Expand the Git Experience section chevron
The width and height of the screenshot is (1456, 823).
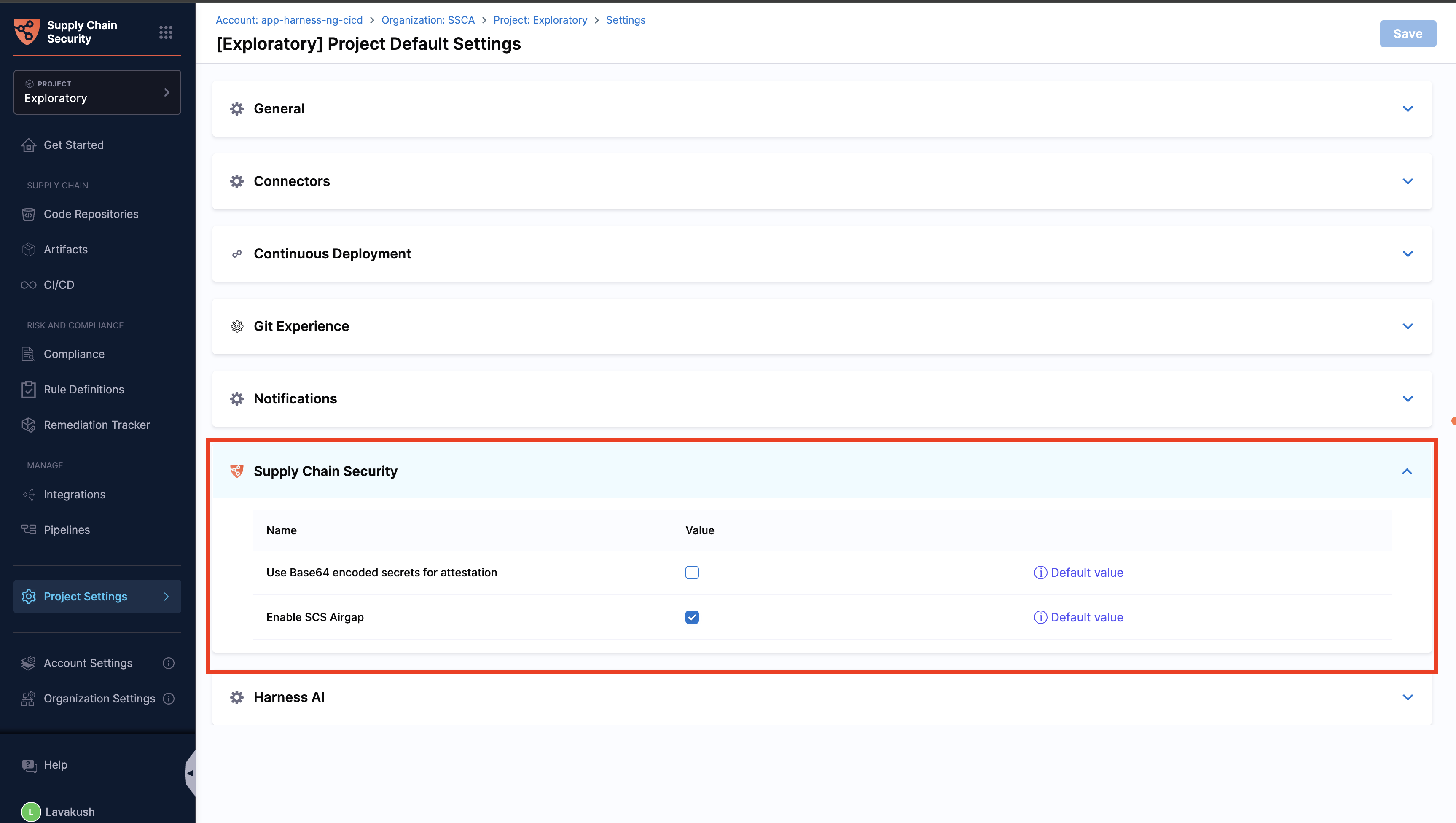point(1408,326)
